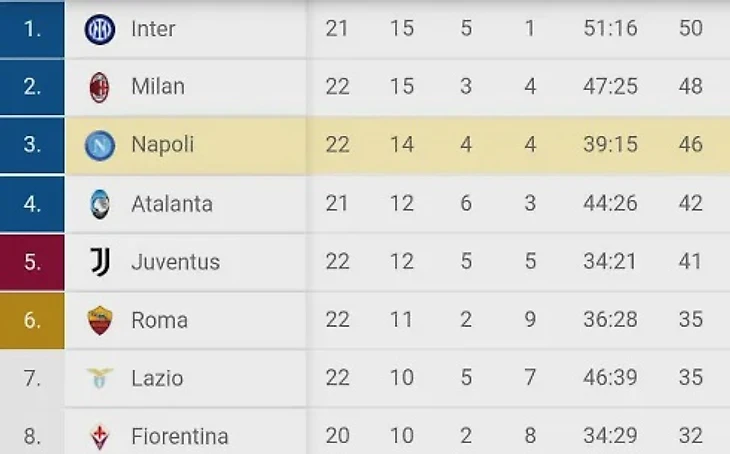Click the blue position 1 badge

point(32,29)
